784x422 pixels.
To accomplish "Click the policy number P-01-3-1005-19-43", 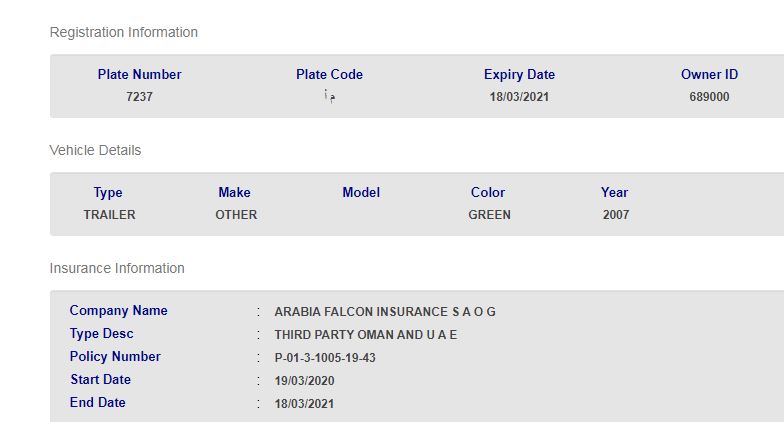I will tap(325, 358).
